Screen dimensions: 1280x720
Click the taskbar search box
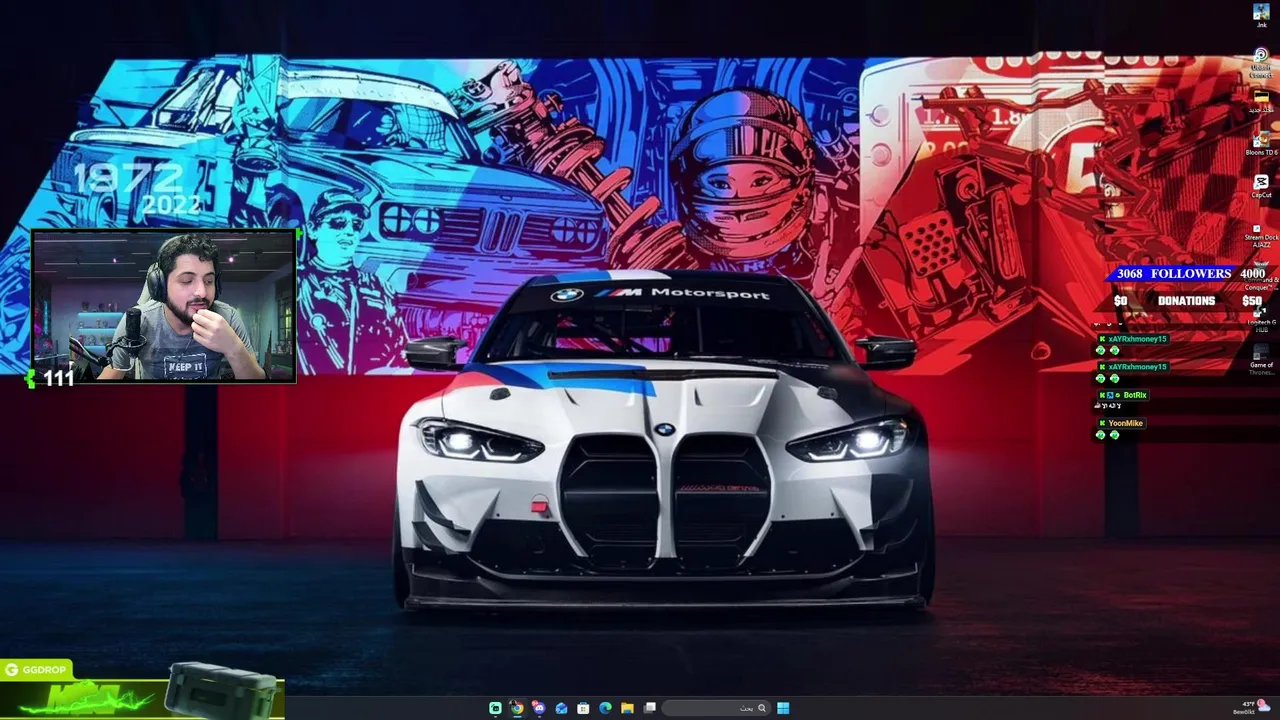click(716, 708)
